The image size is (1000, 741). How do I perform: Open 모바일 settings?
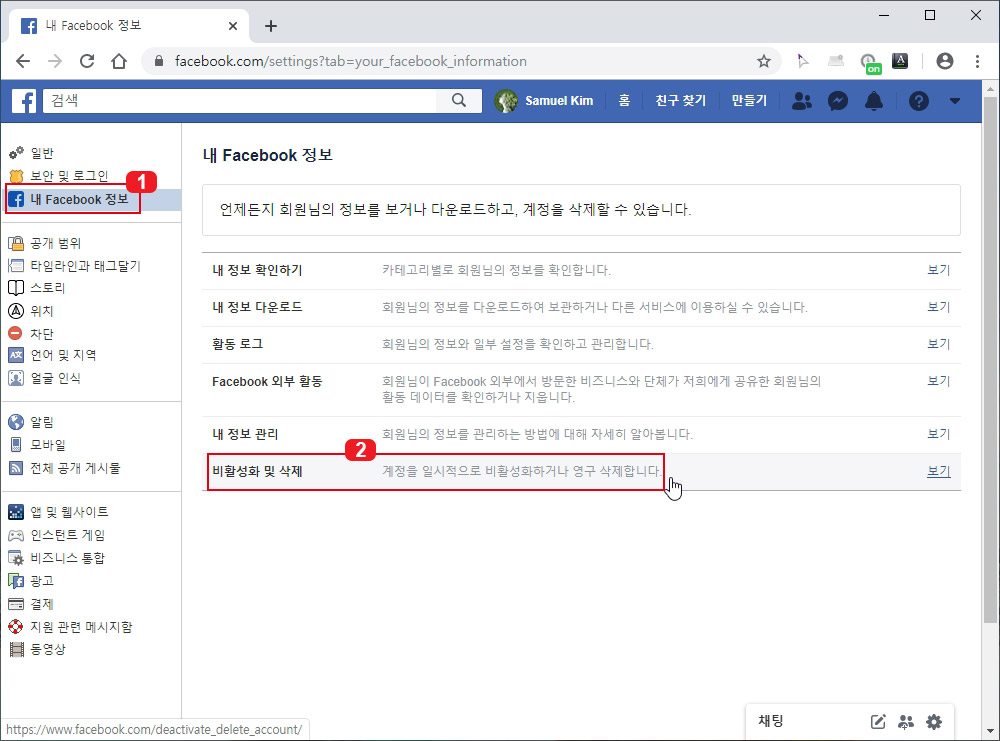click(x=48, y=444)
